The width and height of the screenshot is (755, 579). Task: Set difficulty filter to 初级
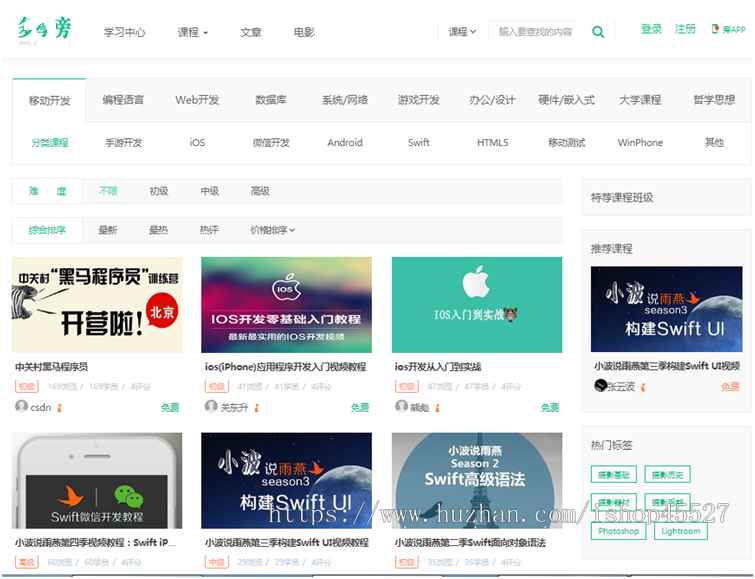pyautogui.click(x=159, y=191)
